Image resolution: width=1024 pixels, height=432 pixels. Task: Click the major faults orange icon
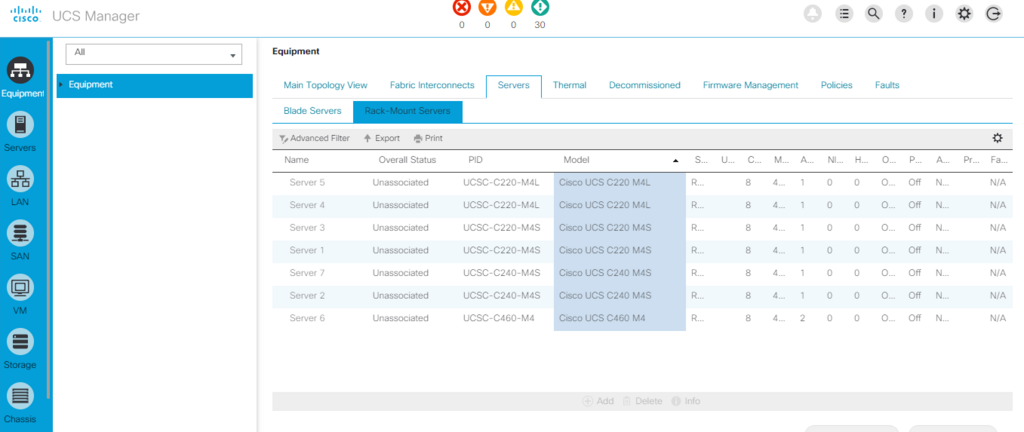(x=487, y=8)
